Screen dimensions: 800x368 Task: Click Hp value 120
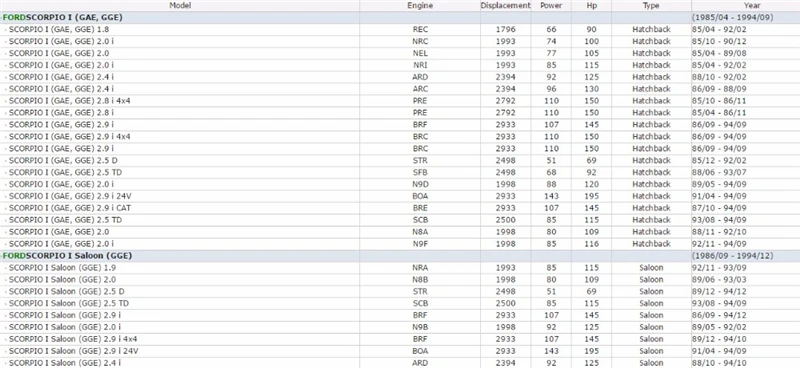coord(591,184)
